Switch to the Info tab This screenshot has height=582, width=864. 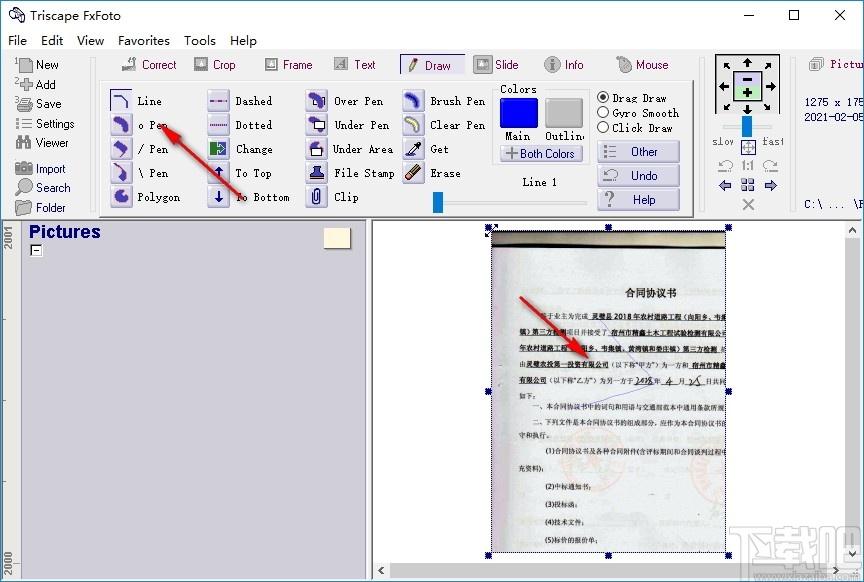(564, 65)
